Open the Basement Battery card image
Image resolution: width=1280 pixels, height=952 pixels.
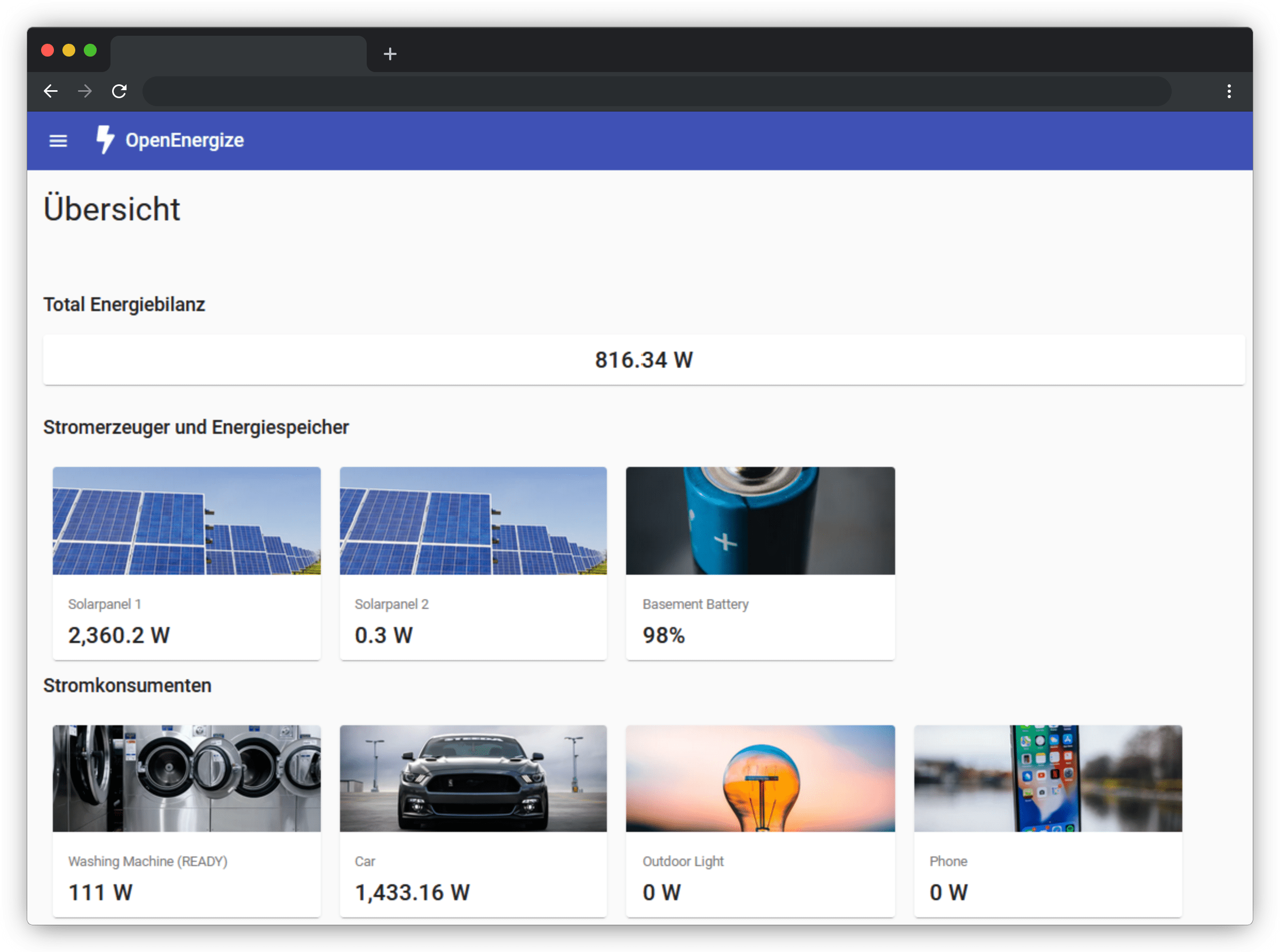point(760,520)
